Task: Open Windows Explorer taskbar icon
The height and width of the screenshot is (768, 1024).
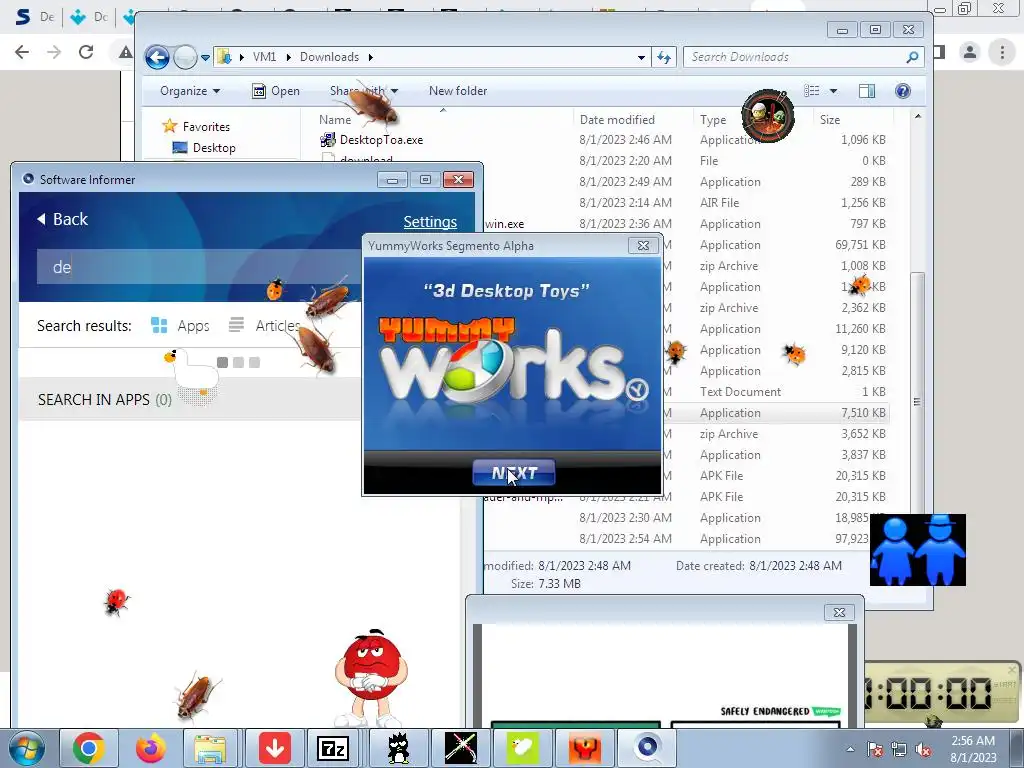Action: coord(210,748)
